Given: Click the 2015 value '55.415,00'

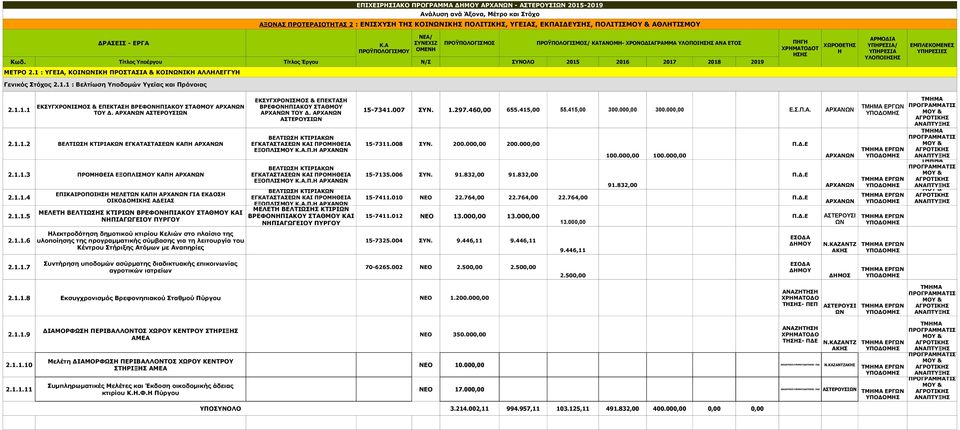Looking at the screenshot, I should click(x=572, y=110).
